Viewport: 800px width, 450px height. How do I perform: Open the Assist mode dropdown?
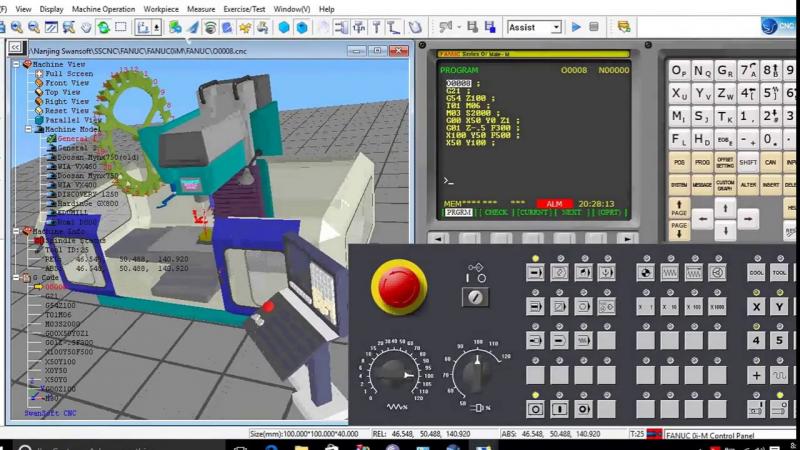(556, 28)
